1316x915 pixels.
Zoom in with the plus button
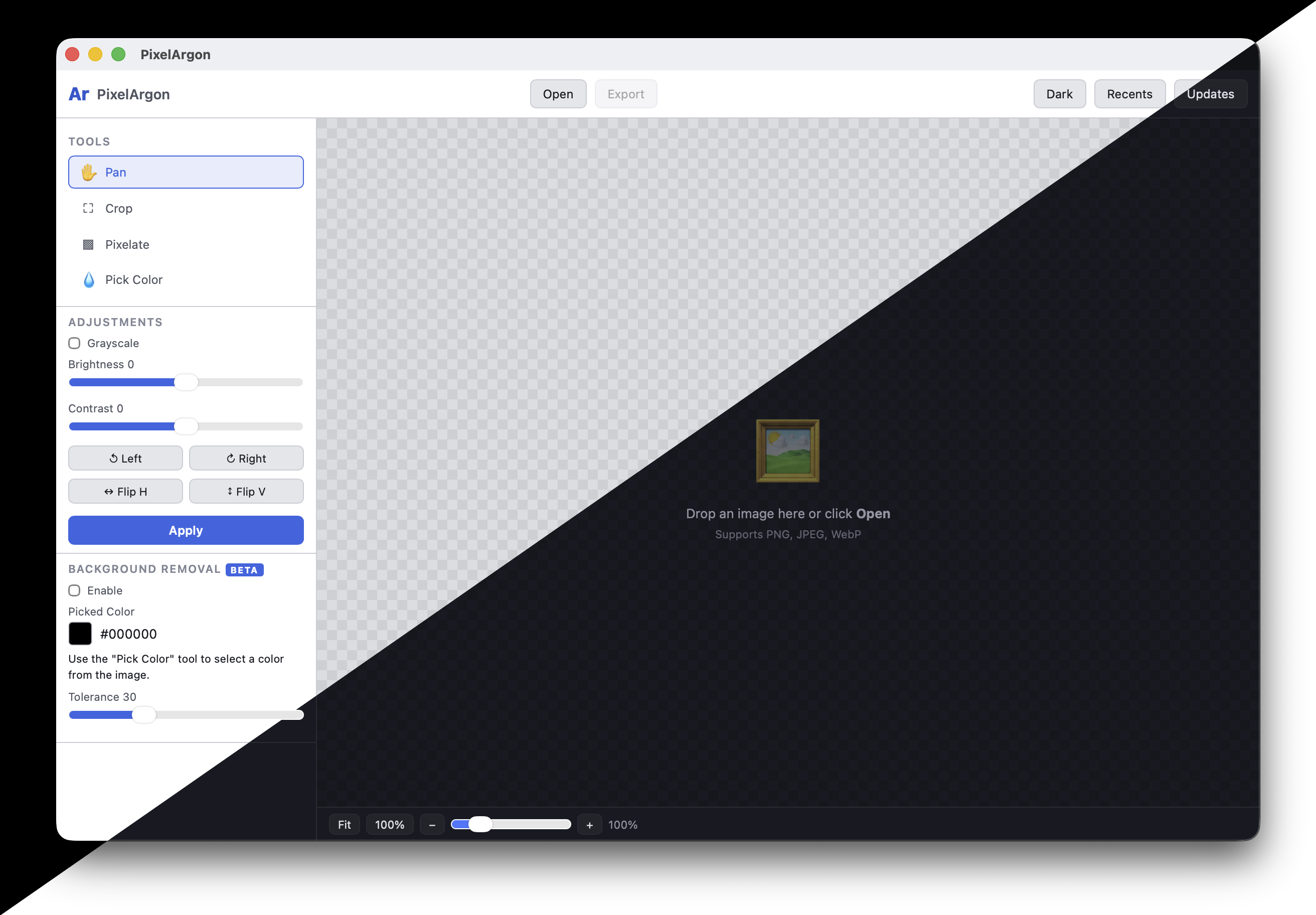pos(589,824)
